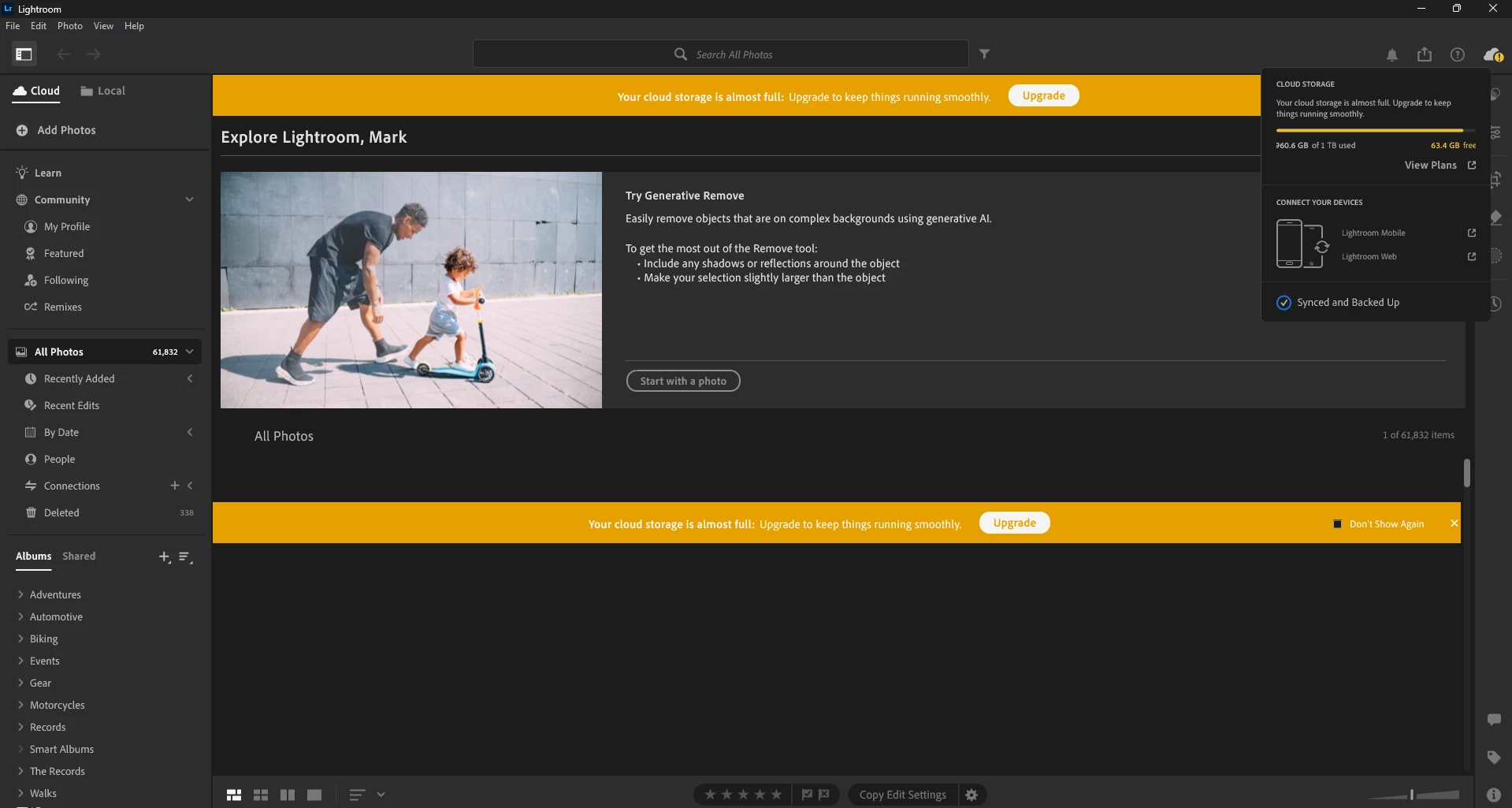The width and height of the screenshot is (1512, 808).
Task: Click Start with a photo button
Action: click(x=683, y=382)
